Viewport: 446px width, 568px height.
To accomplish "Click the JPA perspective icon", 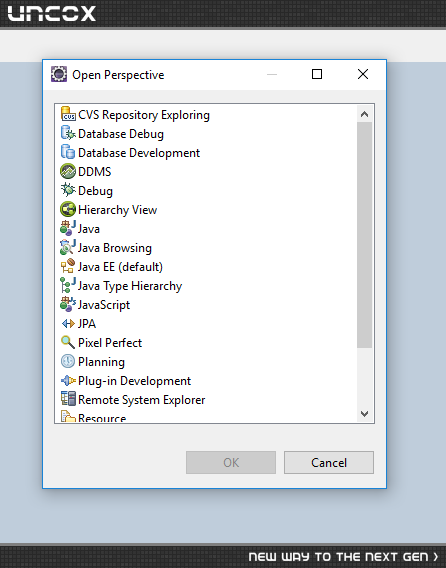I will click(x=68, y=323).
